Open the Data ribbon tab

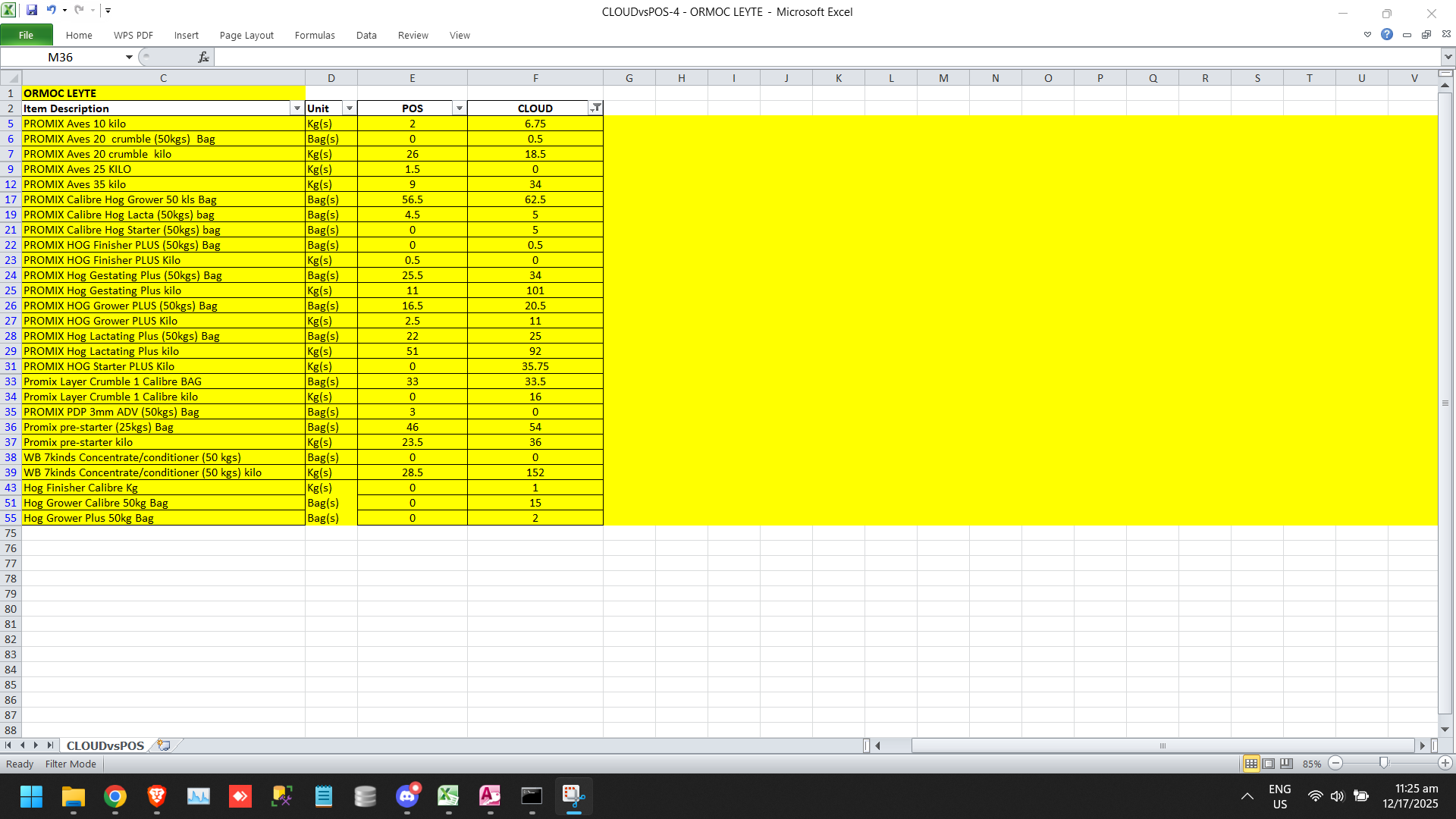(366, 35)
